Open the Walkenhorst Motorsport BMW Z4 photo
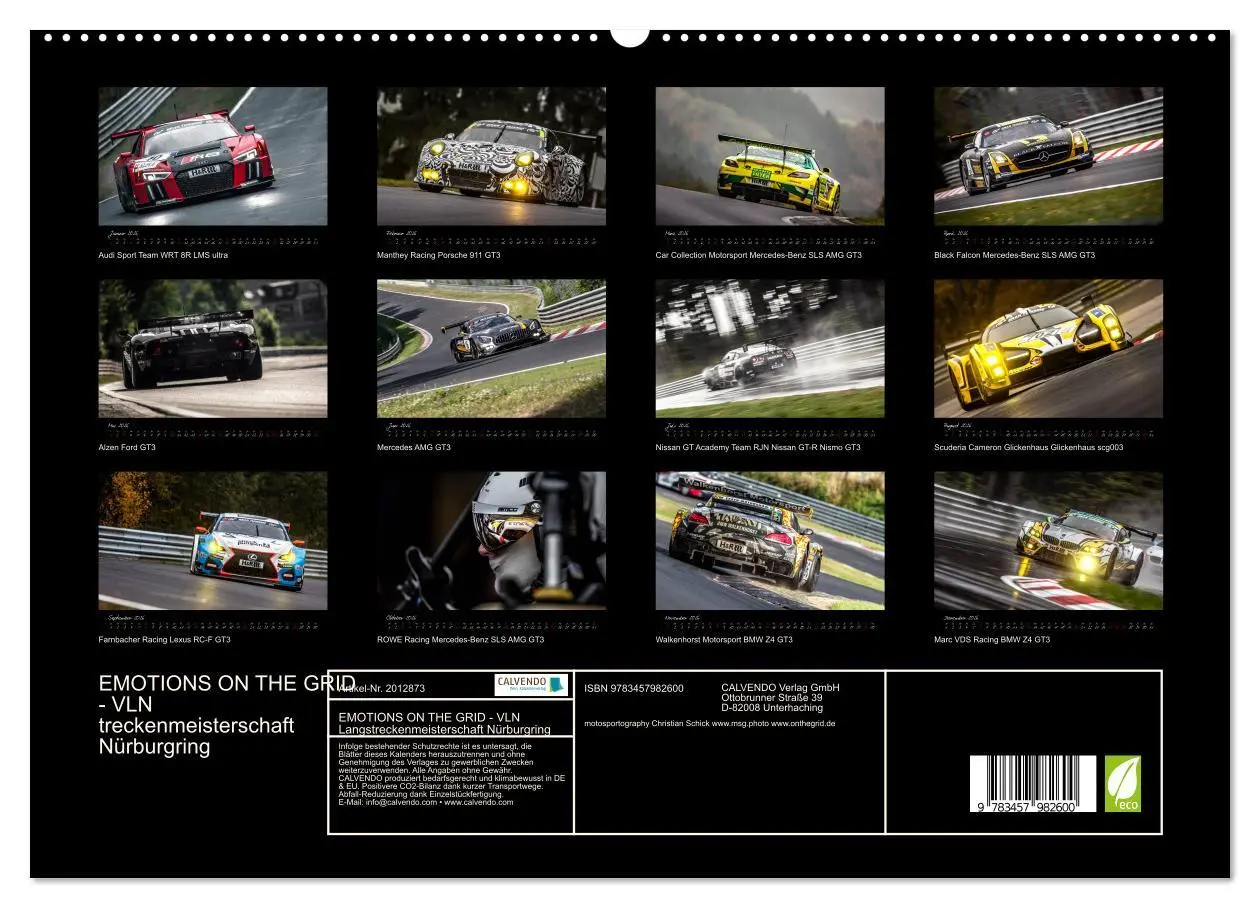The height and width of the screenshot is (908, 1260). [770, 541]
